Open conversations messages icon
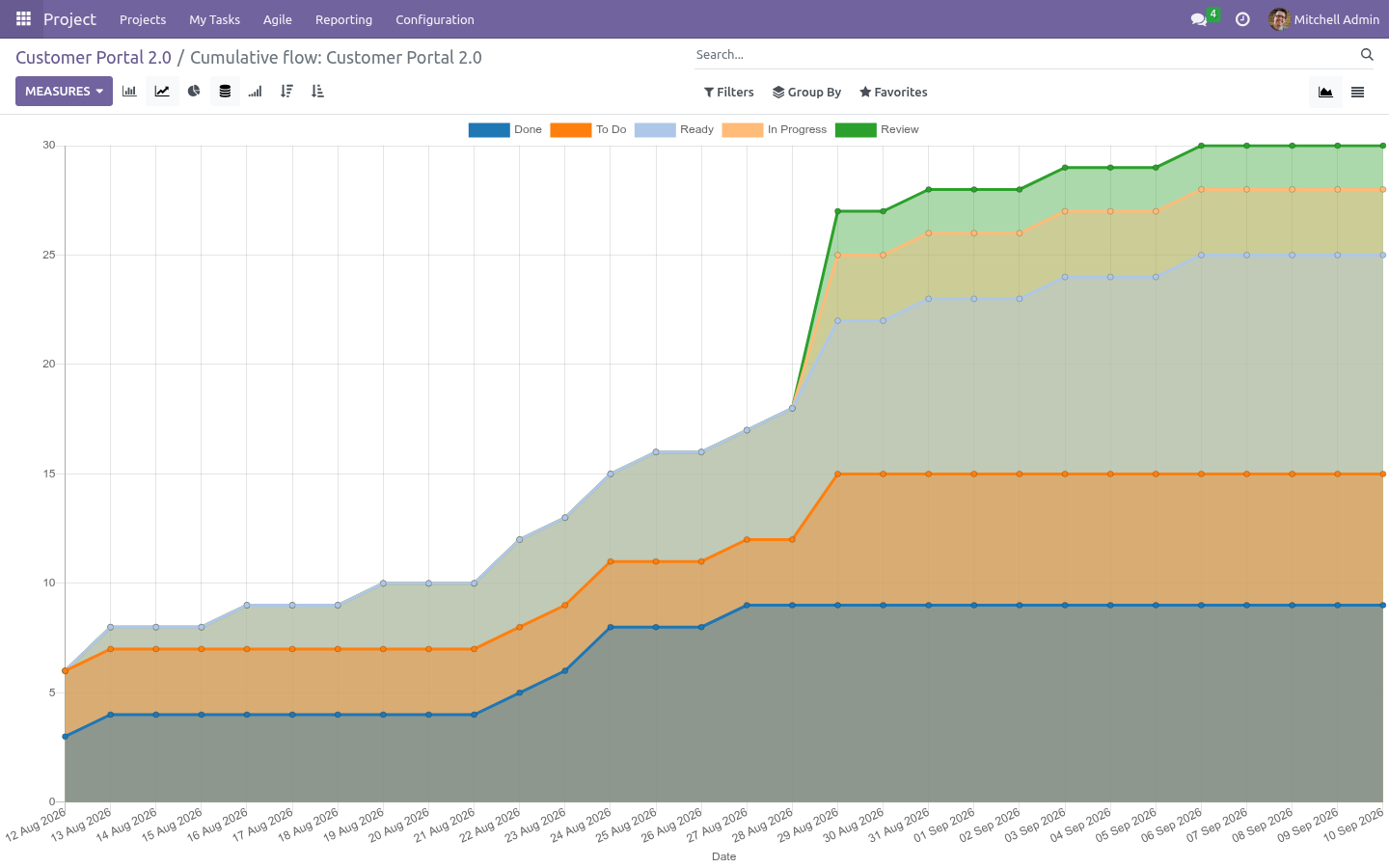Image resolution: width=1389 pixels, height=868 pixels. [1200, 19]
